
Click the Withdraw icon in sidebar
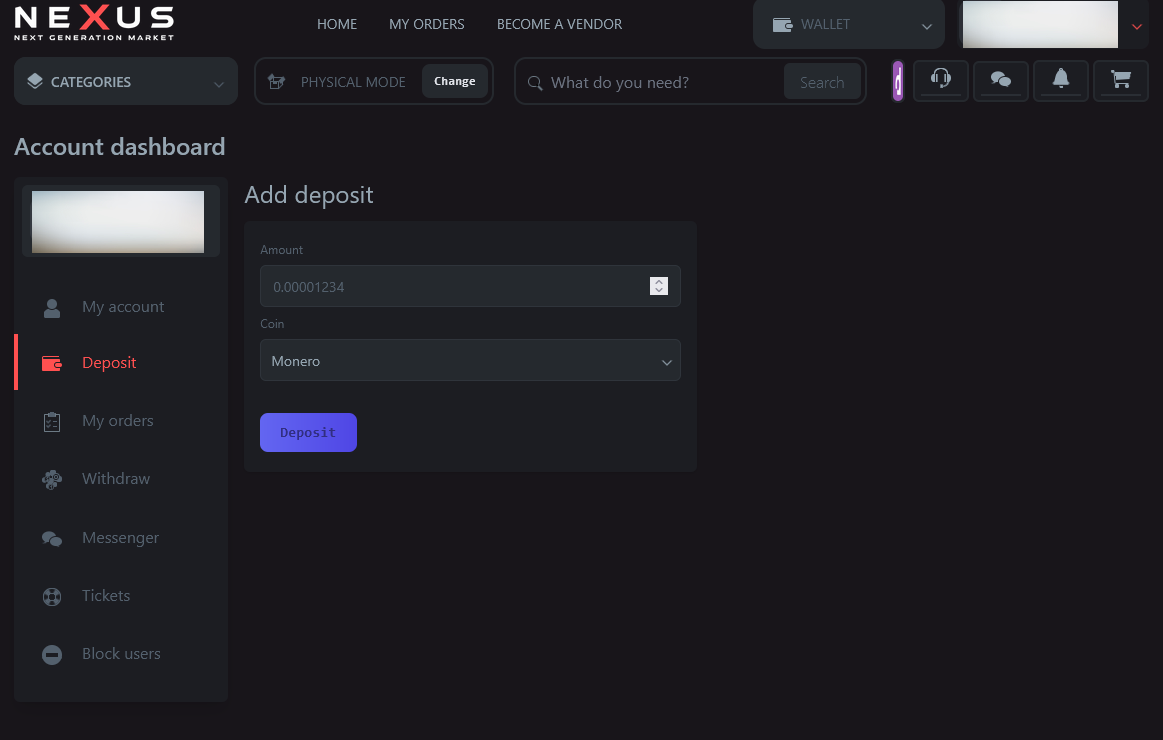point(52,480)
